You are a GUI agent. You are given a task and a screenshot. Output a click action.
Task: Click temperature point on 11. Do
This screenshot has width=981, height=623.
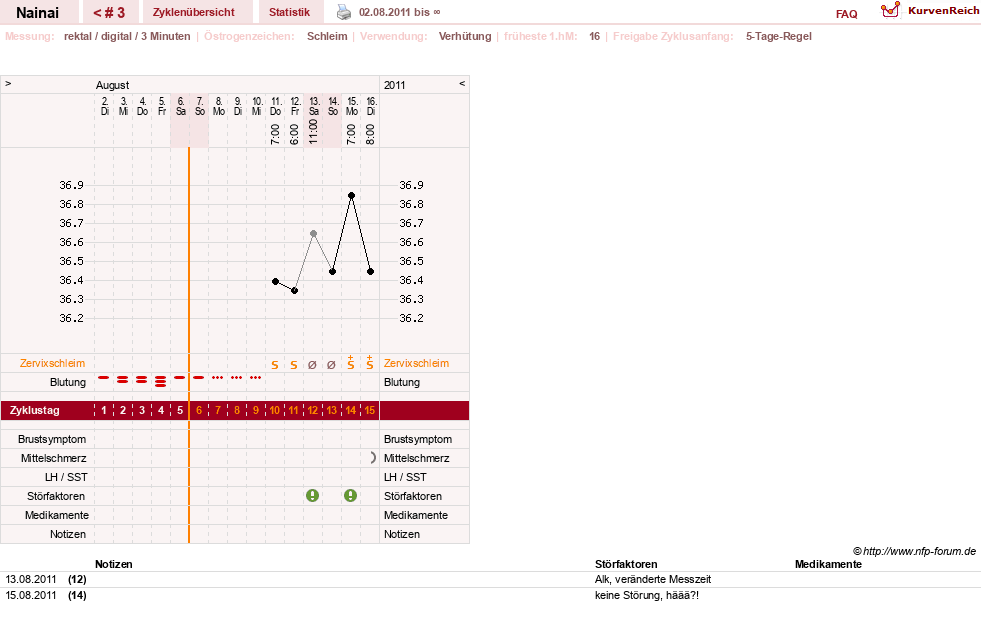coord(275,281)
